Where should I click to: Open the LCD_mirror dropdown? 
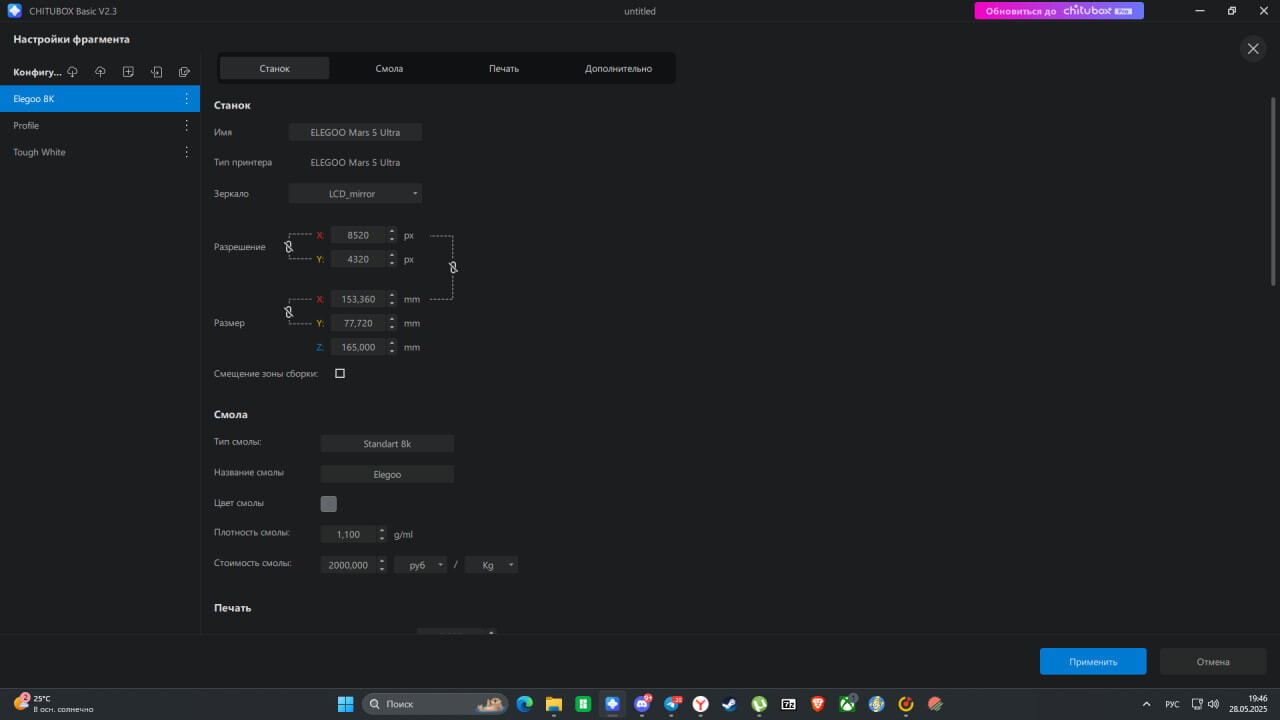click(355, 193)
